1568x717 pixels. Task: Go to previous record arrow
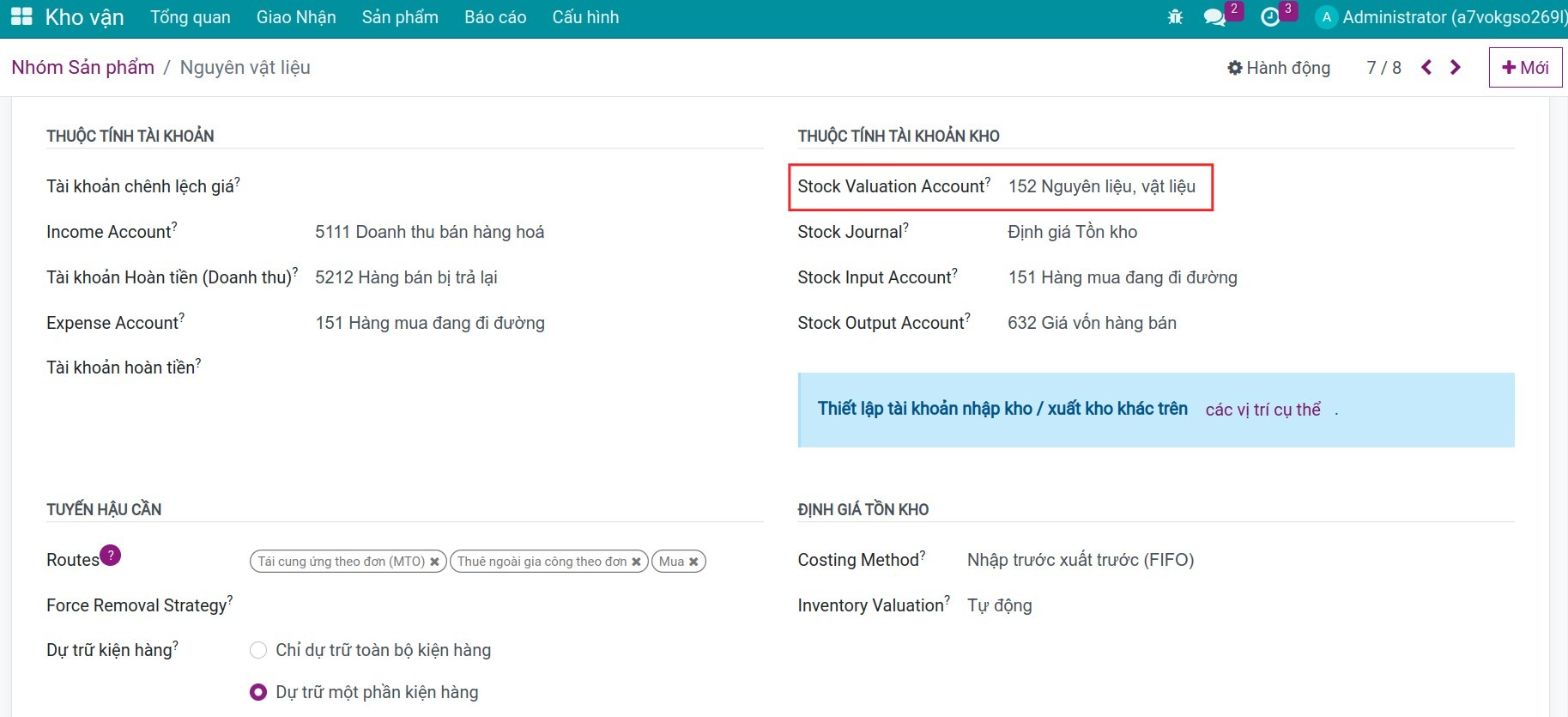pos(1426,67)
